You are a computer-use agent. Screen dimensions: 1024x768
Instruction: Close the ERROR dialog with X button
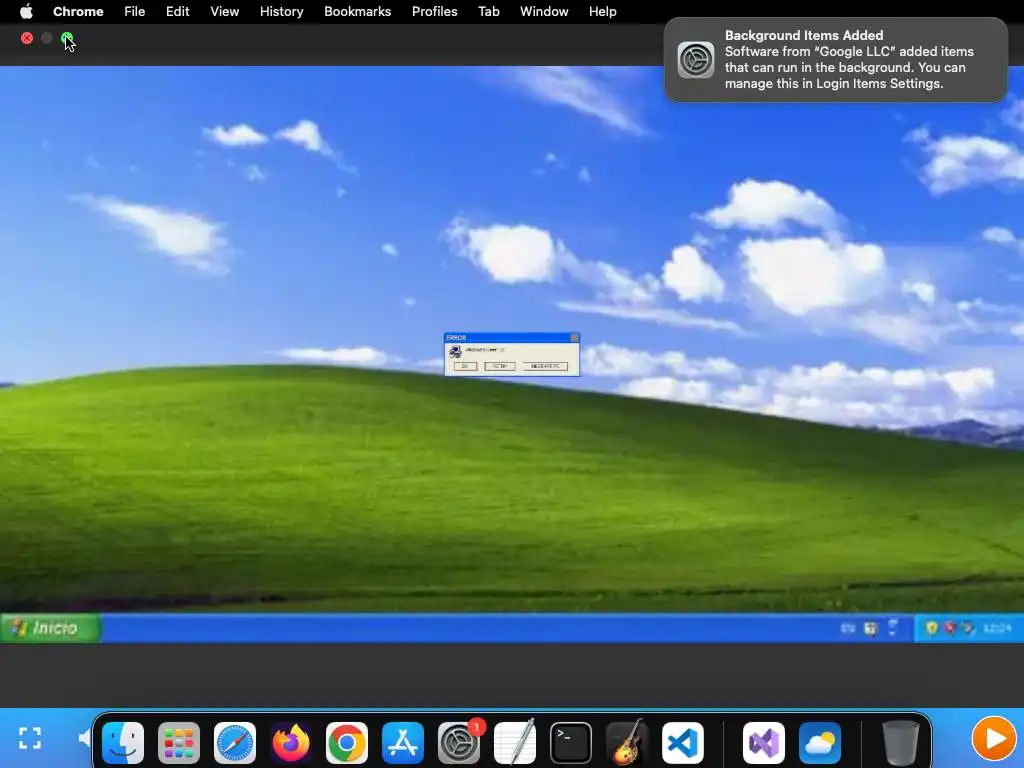(x=574, y=338)
